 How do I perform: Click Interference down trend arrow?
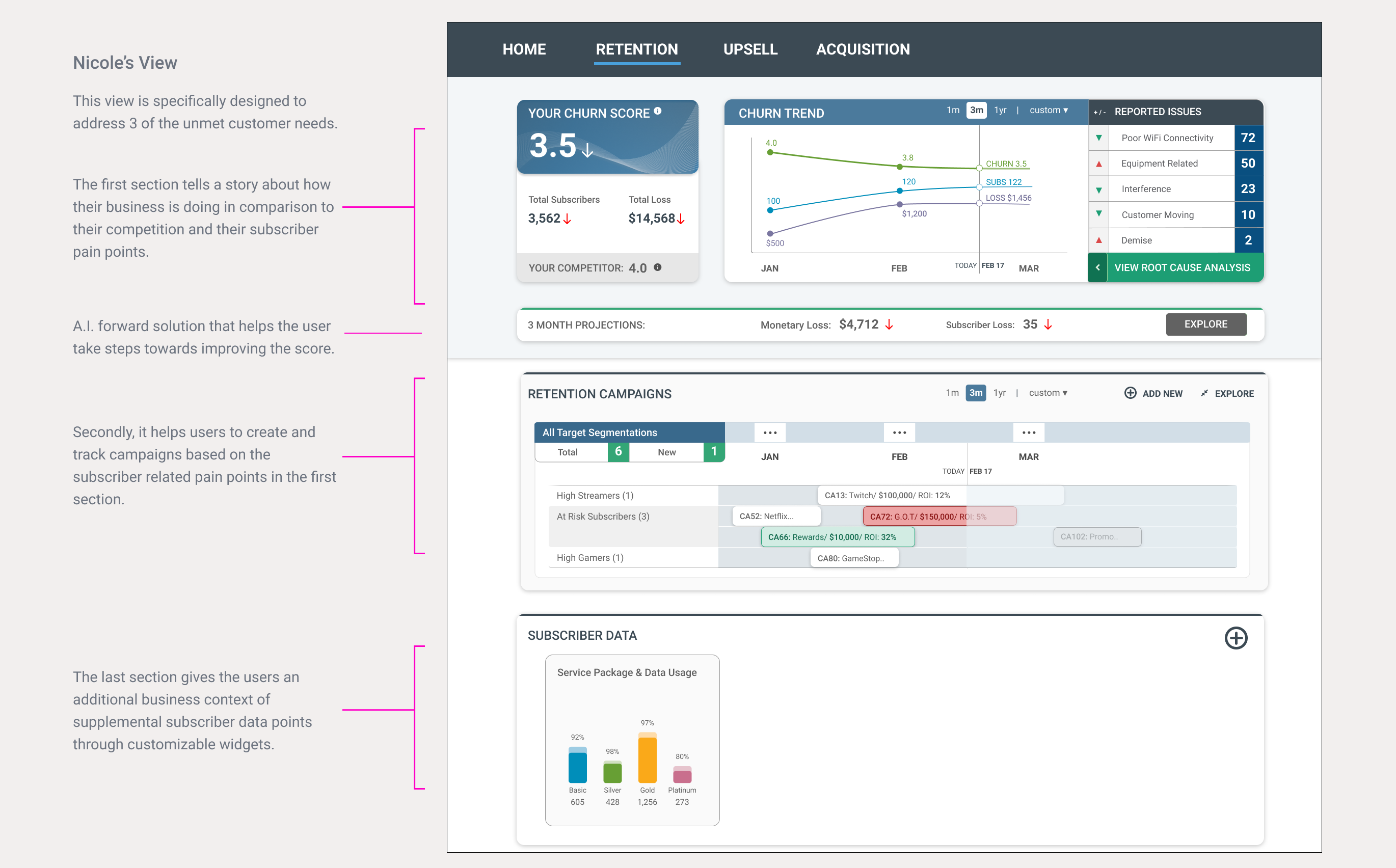[x=1098, y=189]
